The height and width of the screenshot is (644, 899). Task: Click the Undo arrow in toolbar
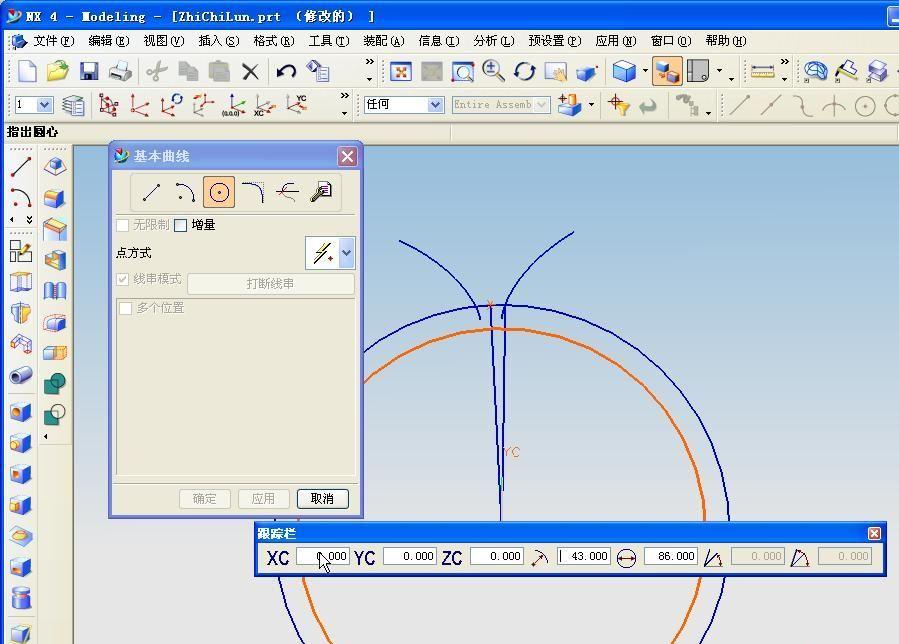(286, 72)
